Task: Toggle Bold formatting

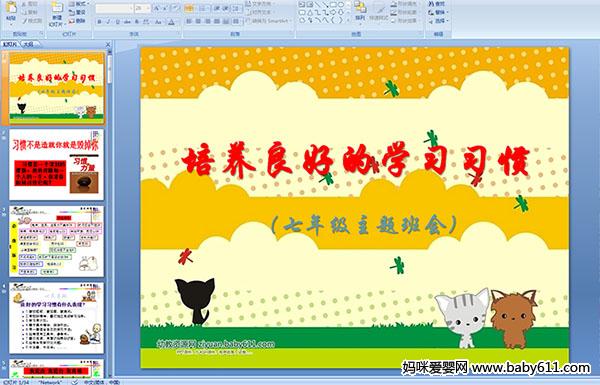Action: coord(99,21)
